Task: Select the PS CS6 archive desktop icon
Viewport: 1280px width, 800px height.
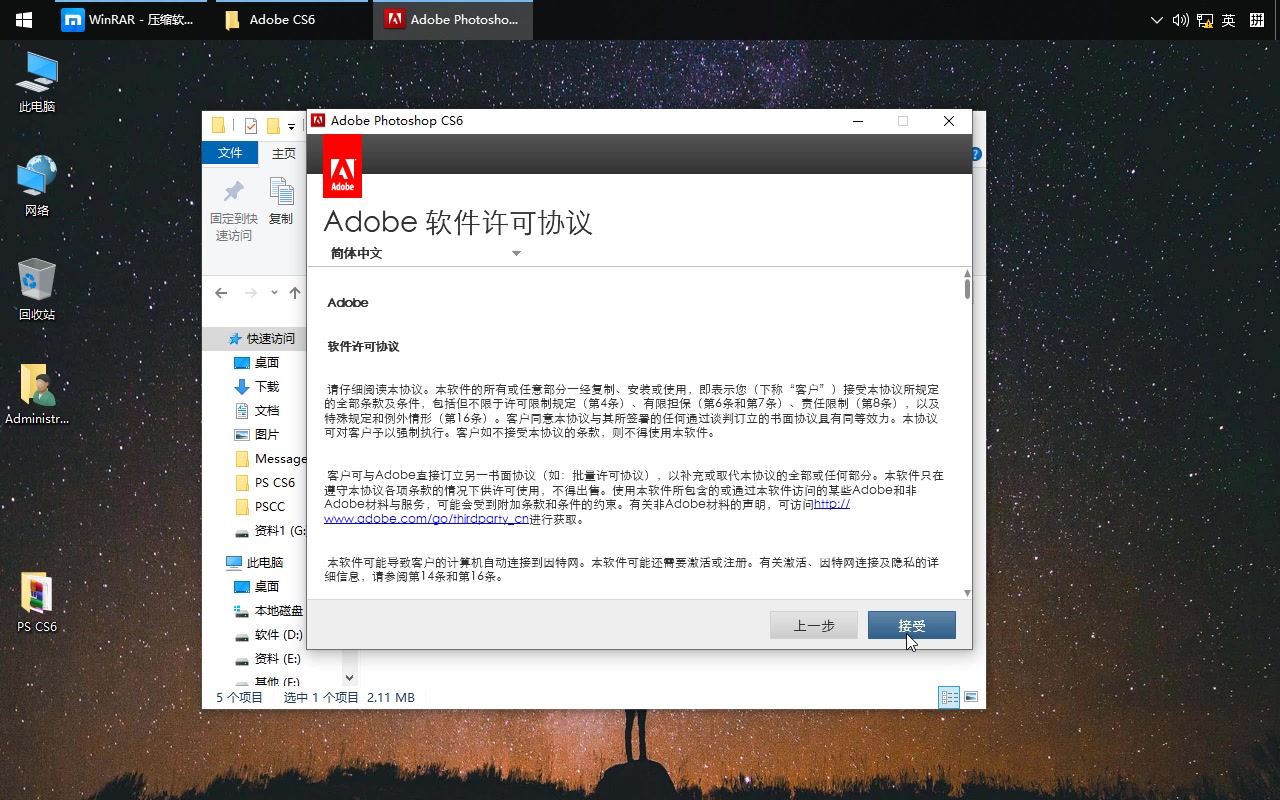Action: tap(37, 603)
